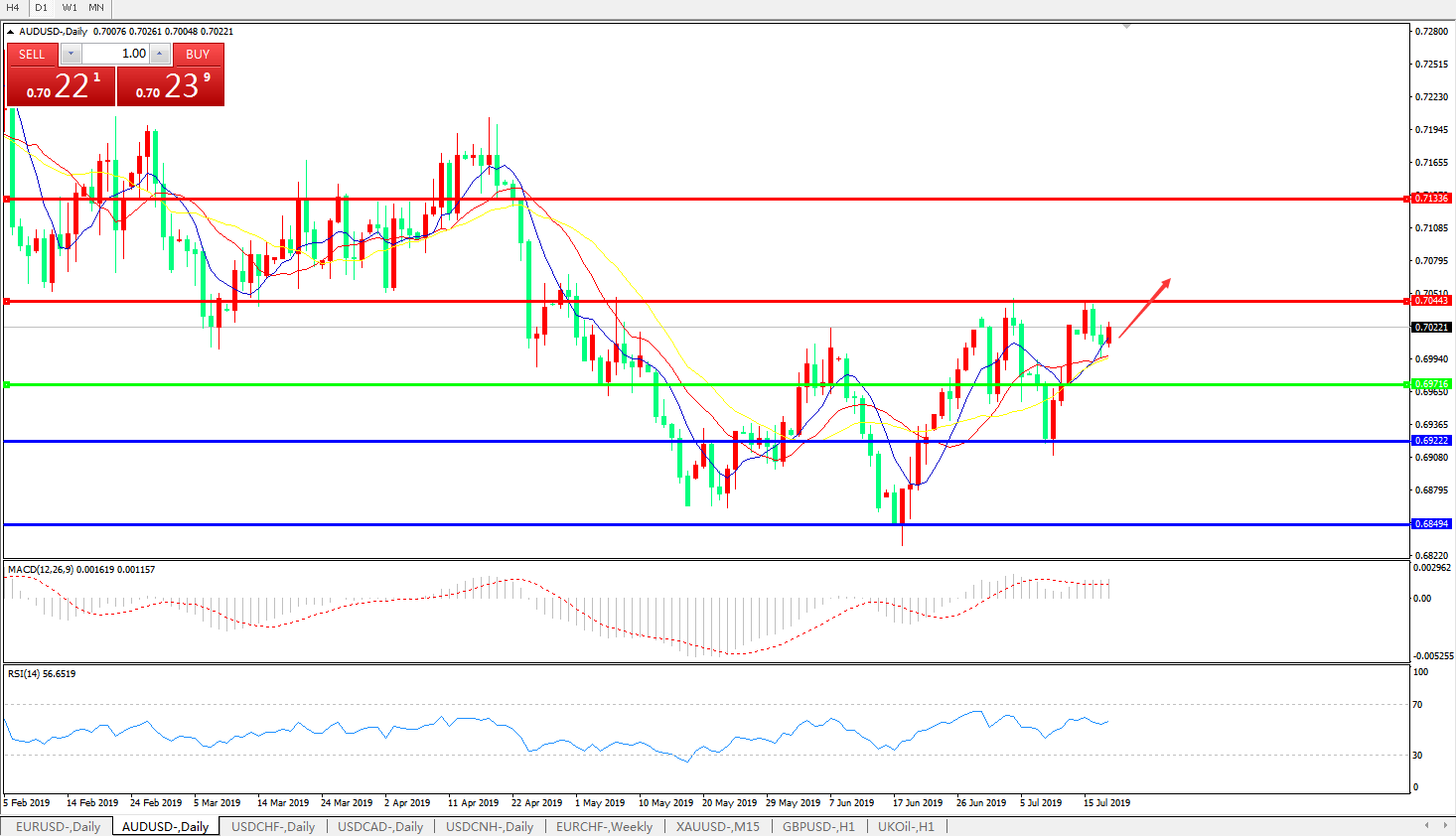Select the D1 timeframe button
Screen dimensions: 1456x837
click(x=42, y=7)
